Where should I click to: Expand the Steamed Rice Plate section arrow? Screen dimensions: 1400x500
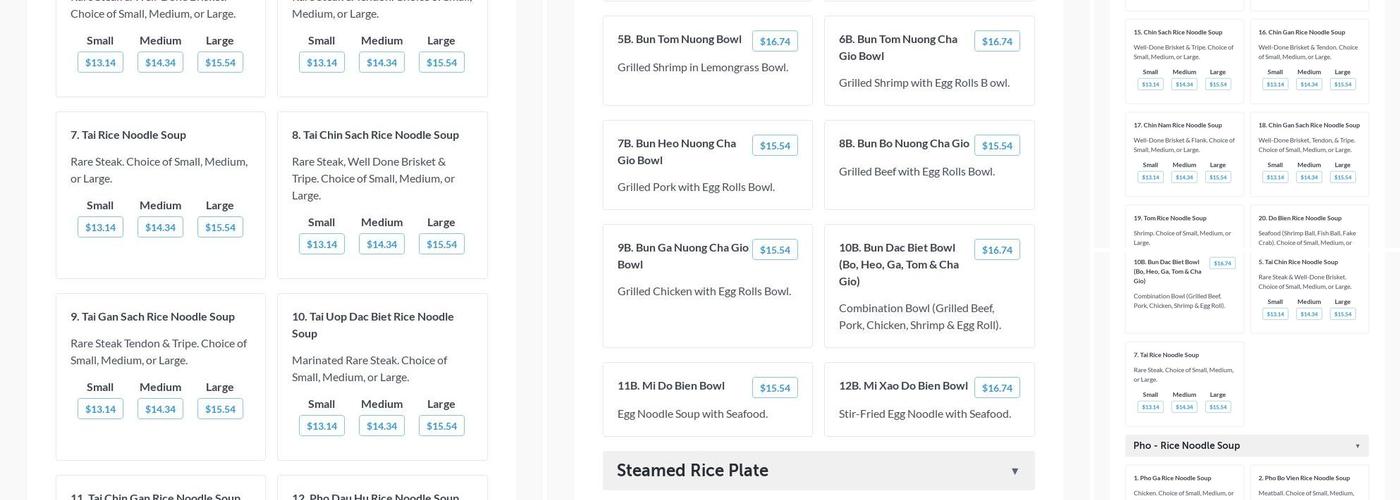pos(1014,471)
